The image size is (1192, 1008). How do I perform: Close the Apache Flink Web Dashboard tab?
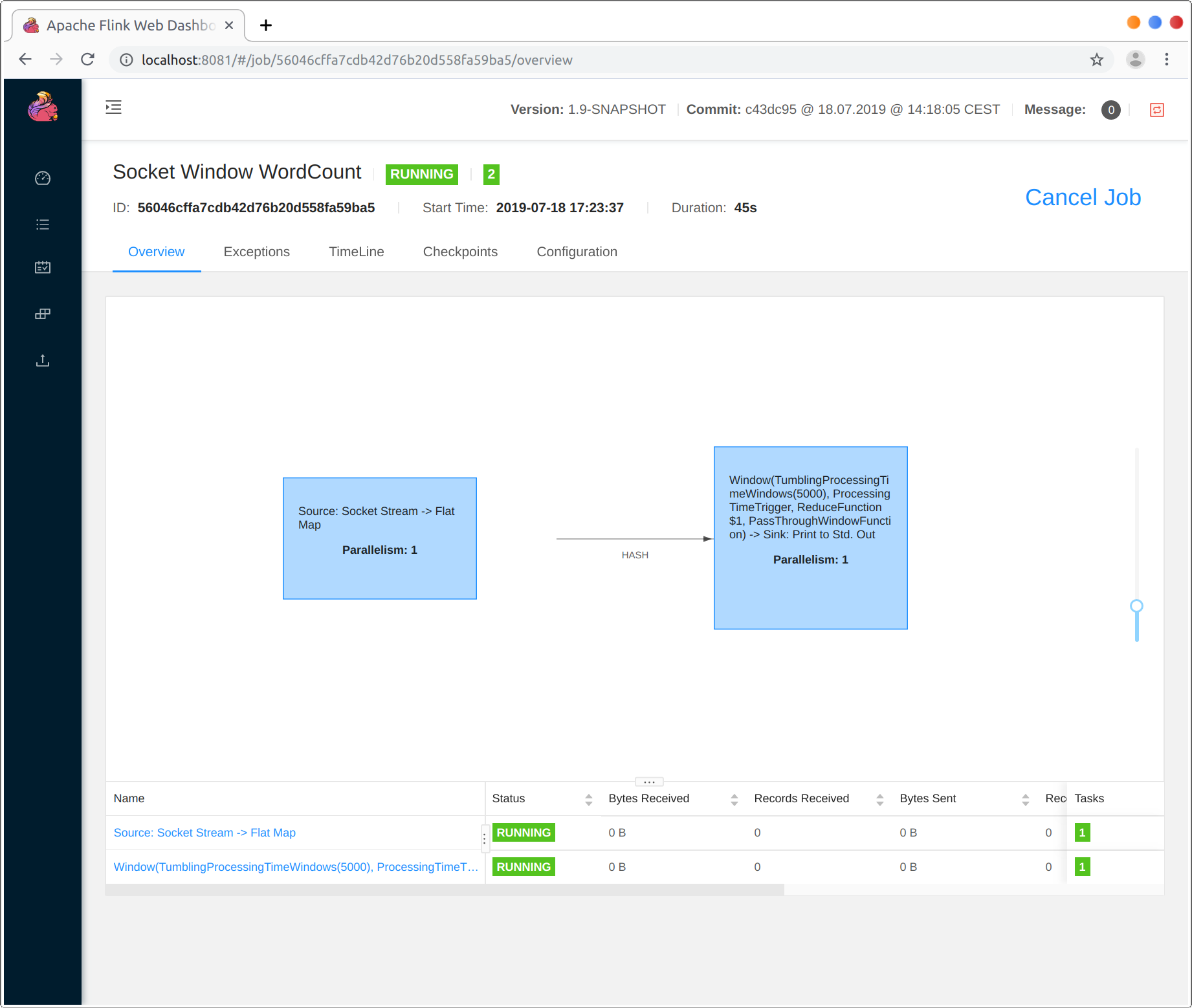pos(229,25)
